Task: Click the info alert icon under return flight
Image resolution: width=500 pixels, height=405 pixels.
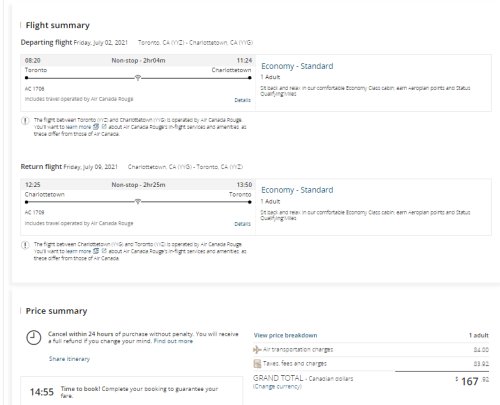Action: (25, 245)
